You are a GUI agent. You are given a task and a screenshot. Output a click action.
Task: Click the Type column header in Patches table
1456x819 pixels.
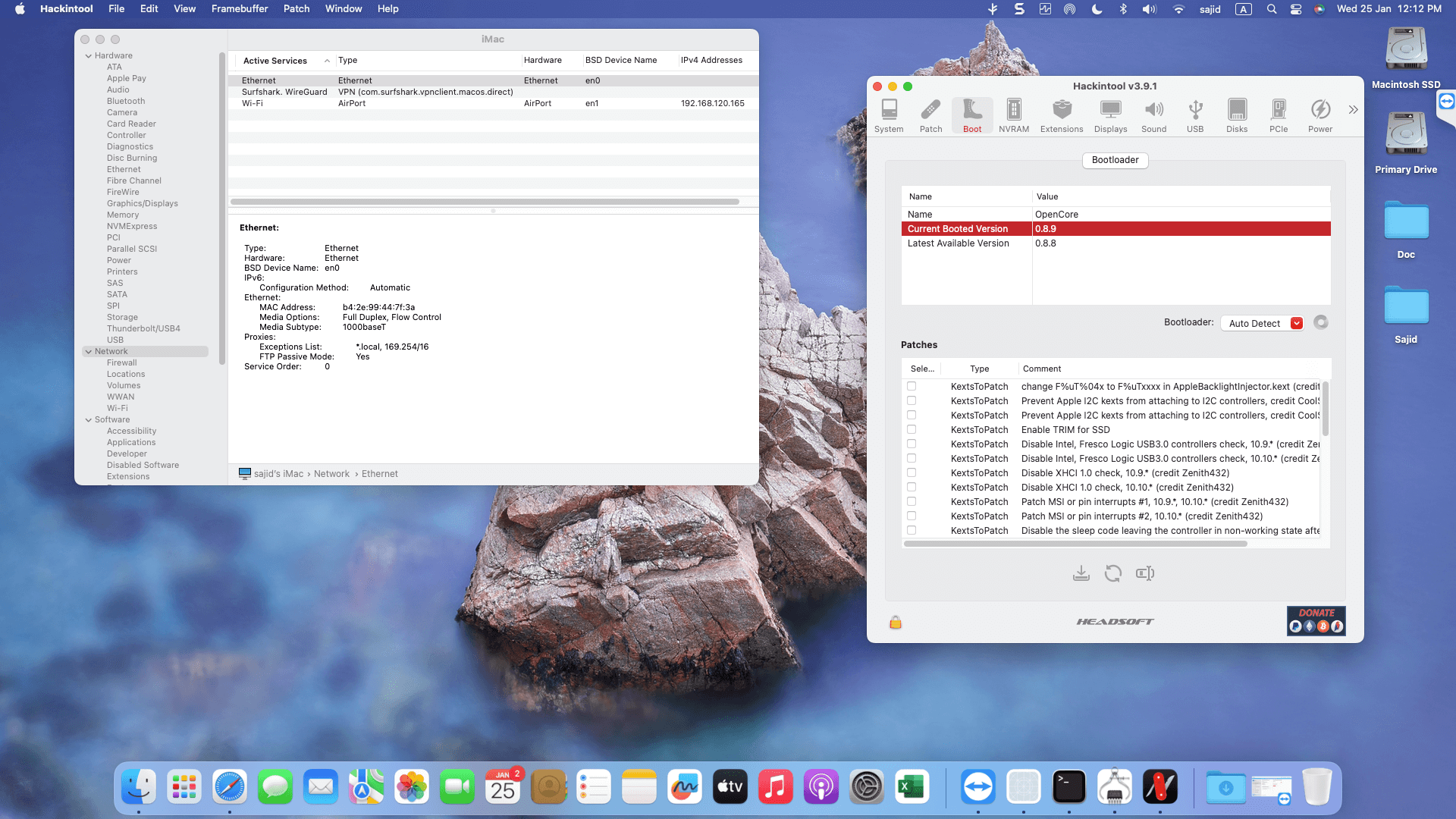click(979, 369)
